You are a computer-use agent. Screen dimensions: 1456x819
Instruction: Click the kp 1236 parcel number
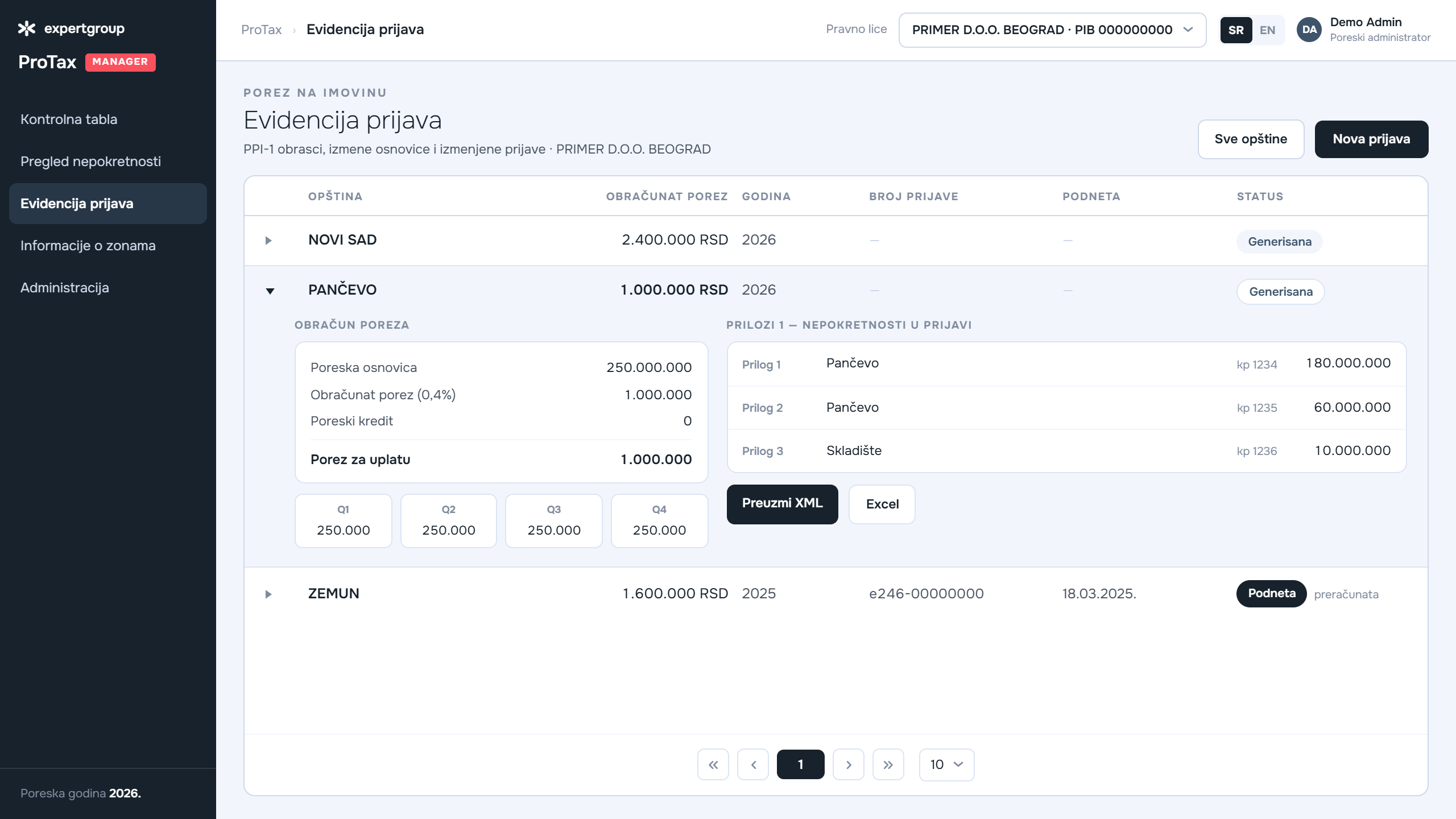[1257, 452]
